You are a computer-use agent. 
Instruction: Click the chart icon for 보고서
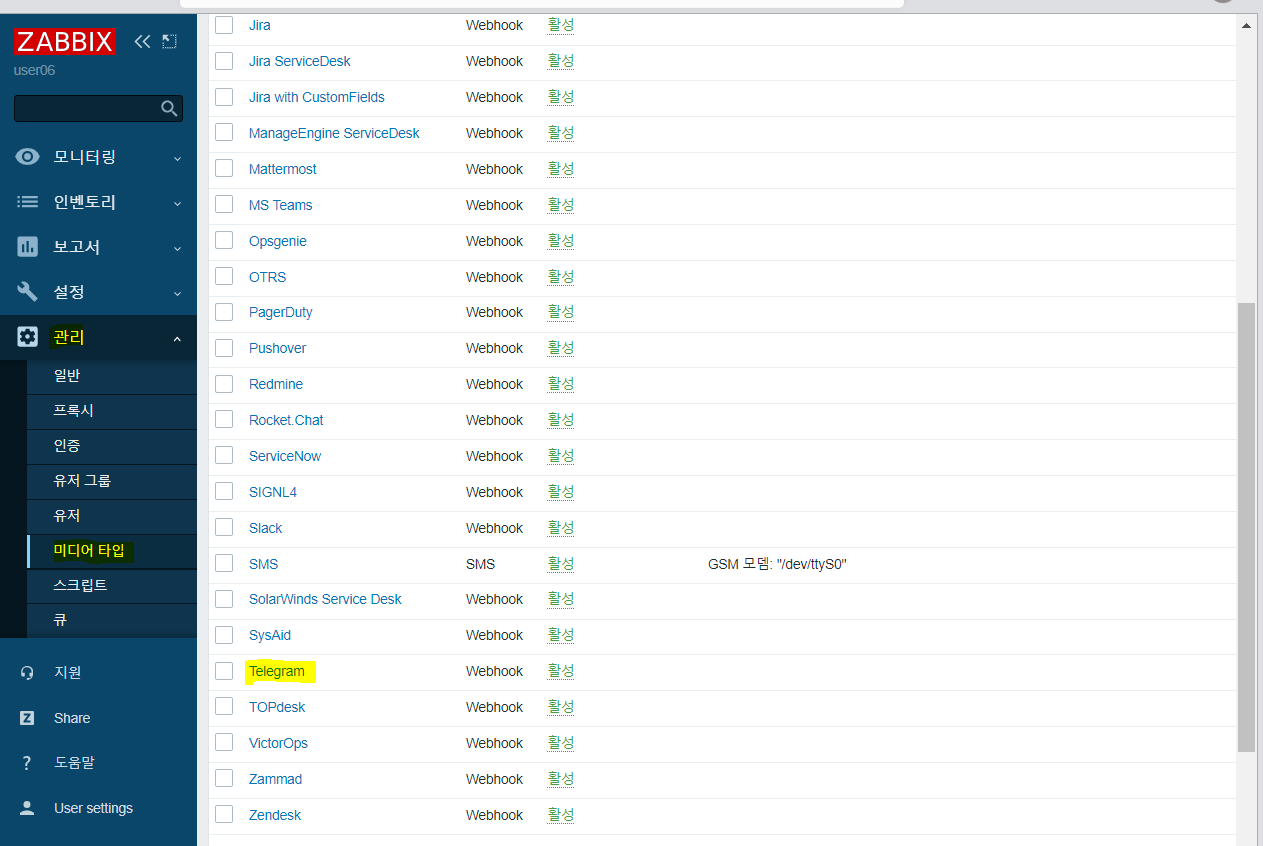(x=28, y=247)
